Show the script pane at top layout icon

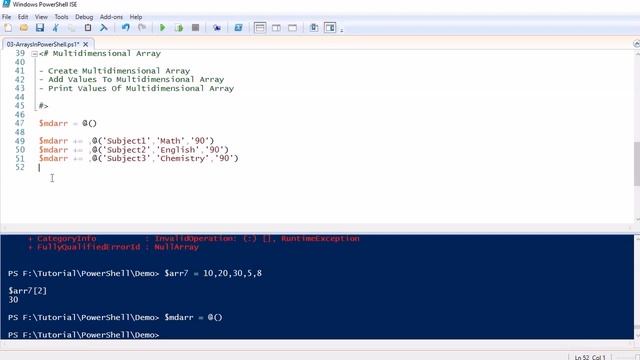[260, 28]
